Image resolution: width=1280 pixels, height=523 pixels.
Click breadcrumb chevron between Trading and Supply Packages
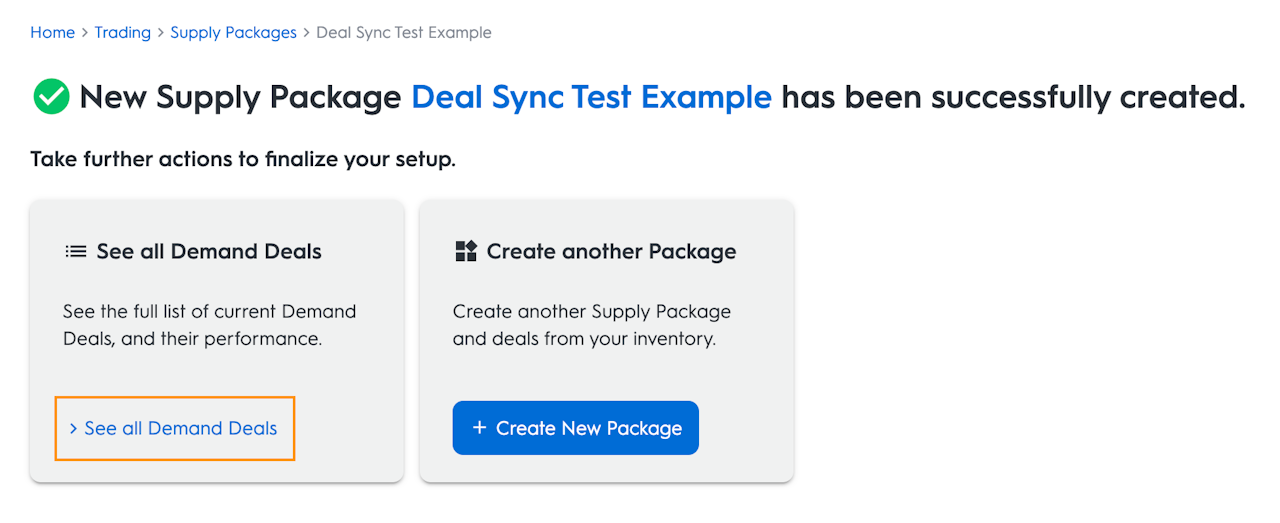coord(161,33)
